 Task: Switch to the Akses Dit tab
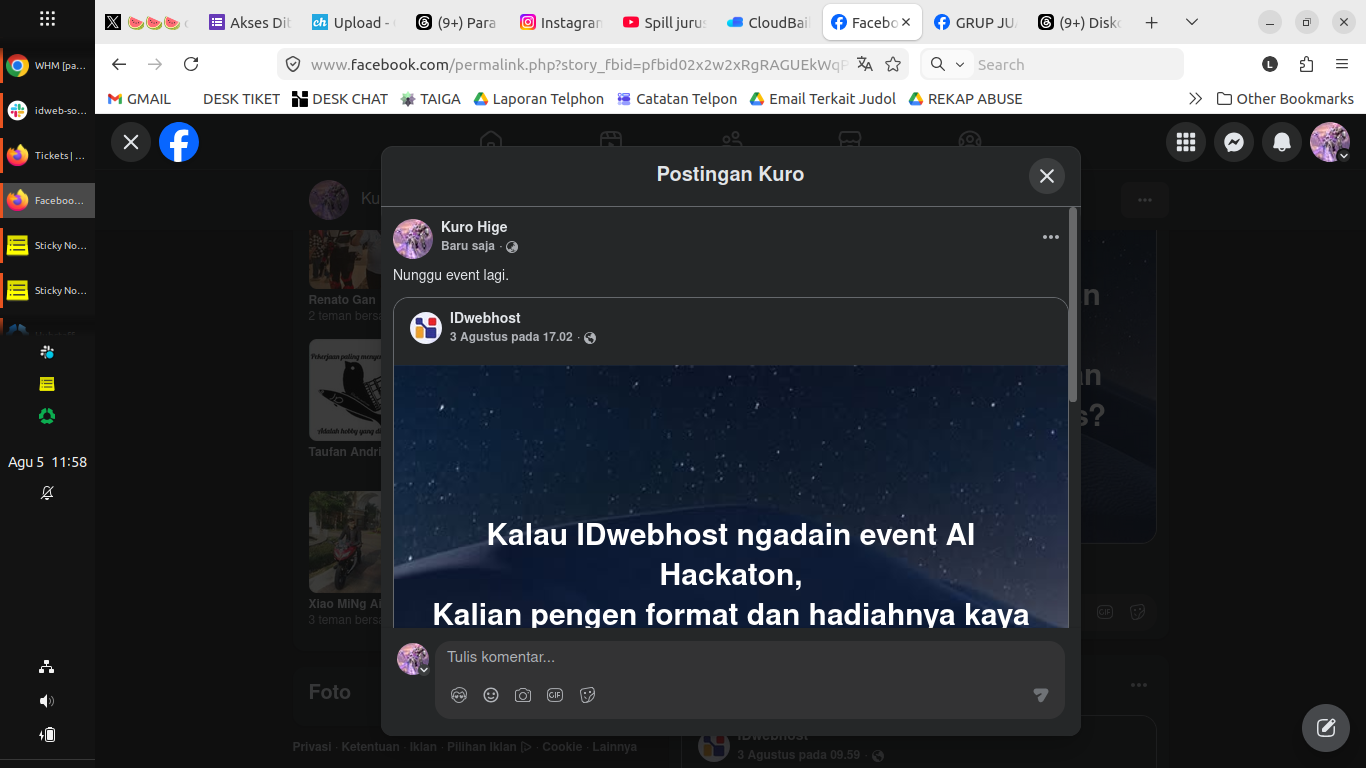250,22
